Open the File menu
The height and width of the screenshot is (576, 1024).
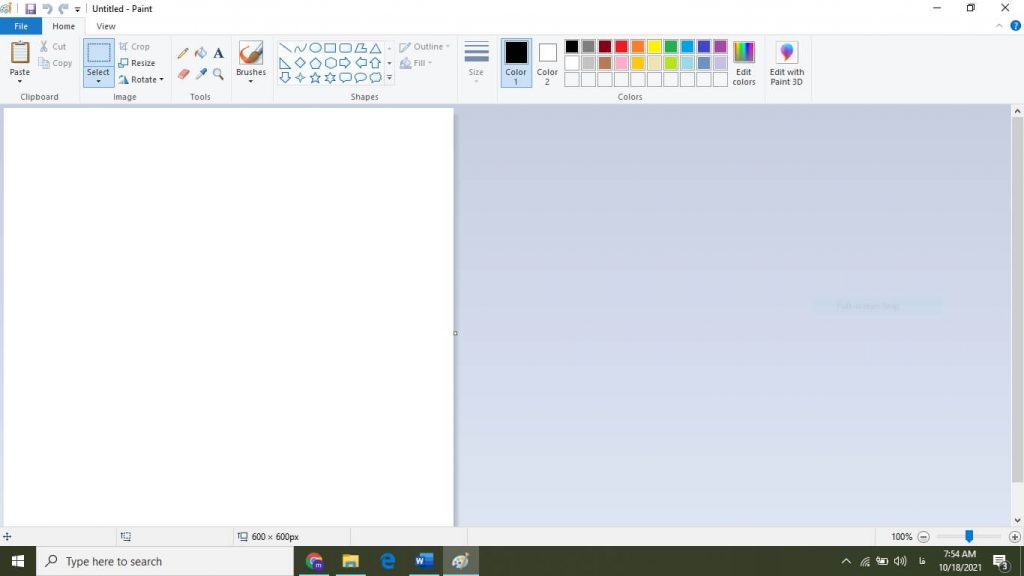click(20, 26)
